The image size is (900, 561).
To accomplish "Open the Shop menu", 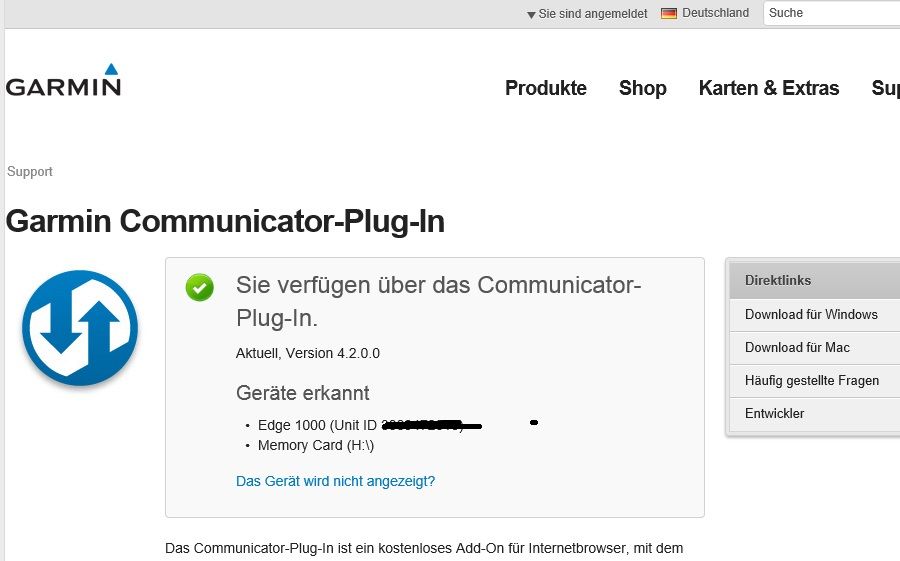I will coord(642,88).
